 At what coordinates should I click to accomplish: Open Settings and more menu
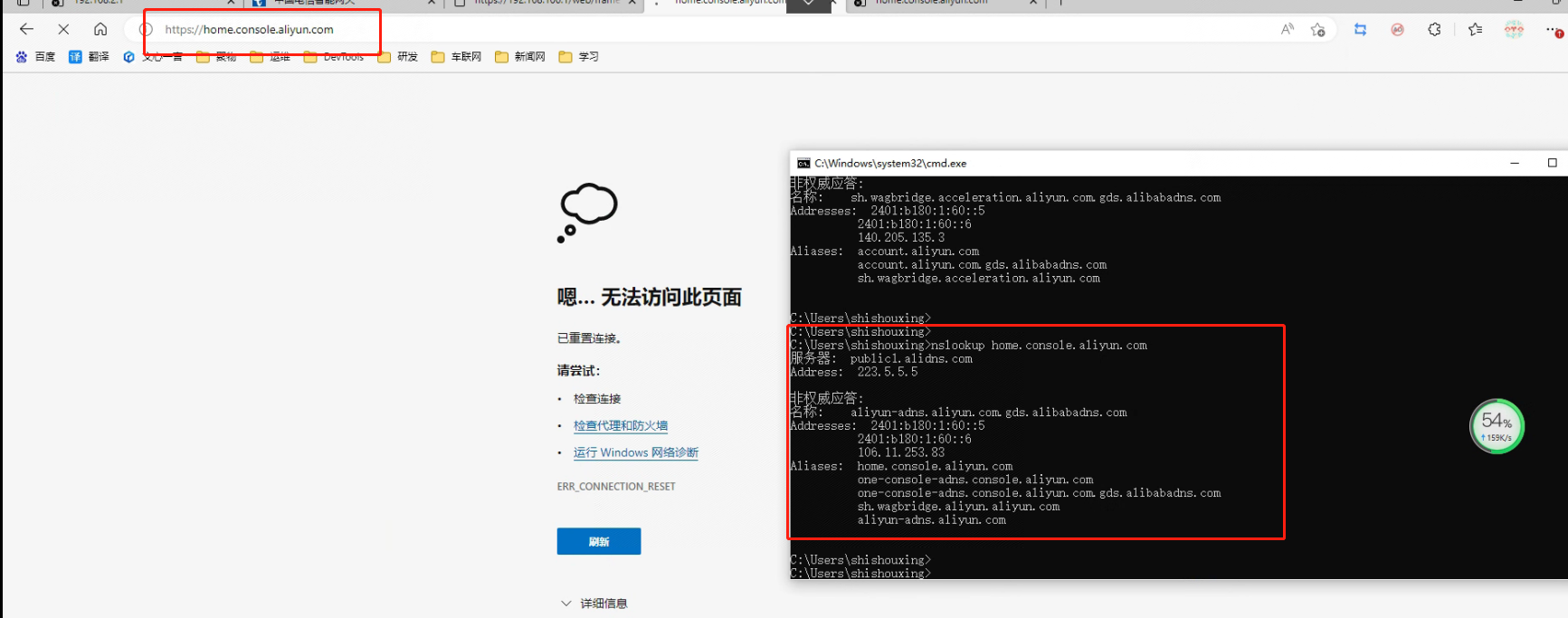pos(1553,29)
